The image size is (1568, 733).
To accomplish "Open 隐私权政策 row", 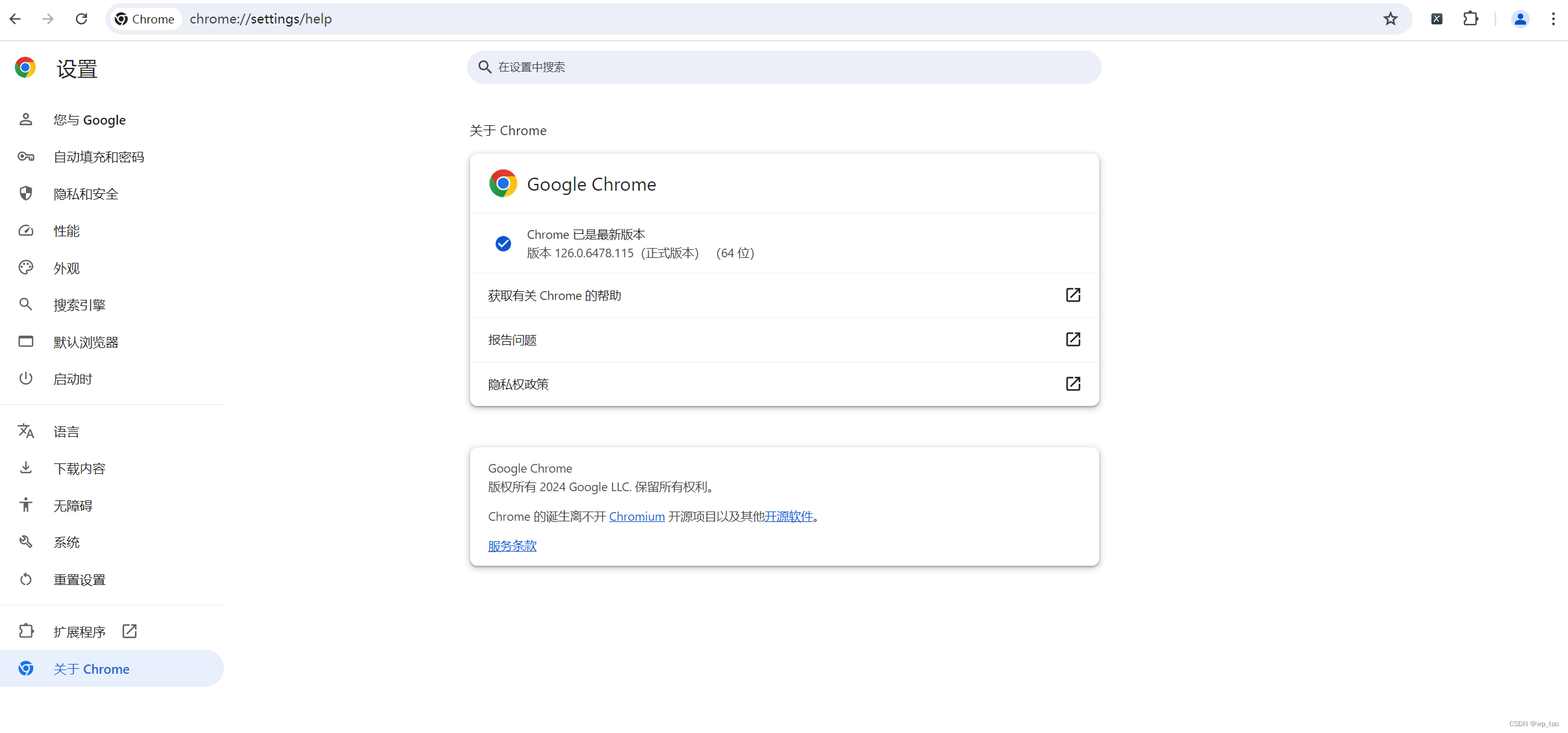I will [784, 384].
